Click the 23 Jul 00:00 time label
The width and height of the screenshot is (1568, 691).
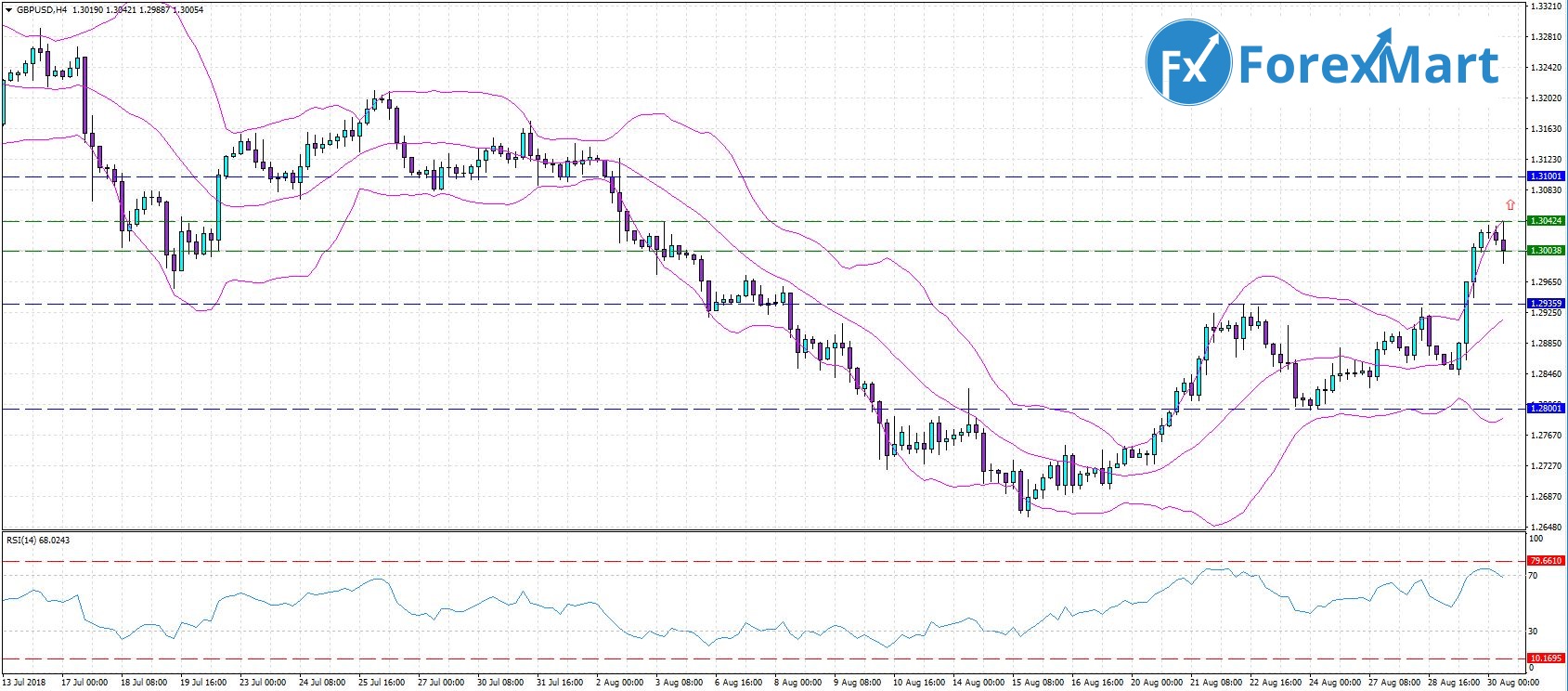[263, 683]
